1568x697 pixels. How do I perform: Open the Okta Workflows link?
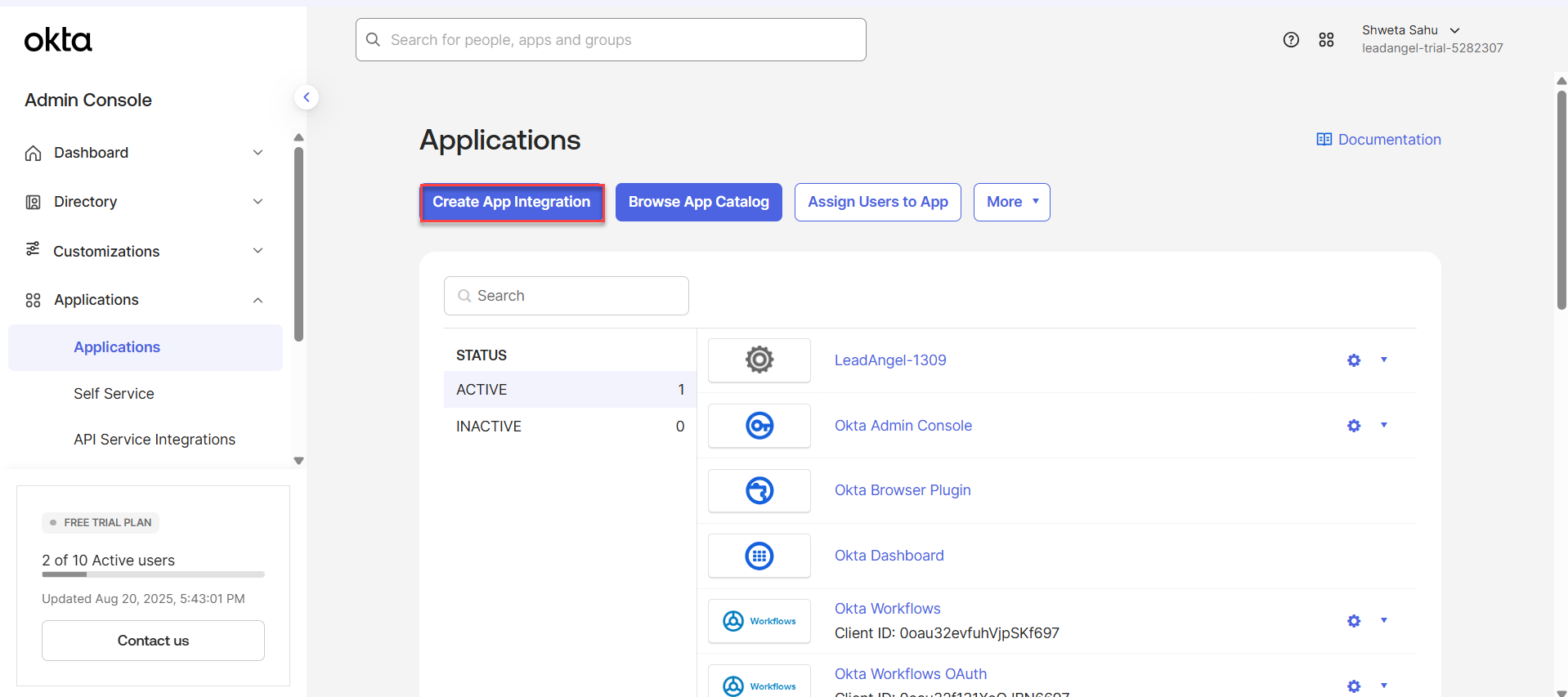pos(888,609)
